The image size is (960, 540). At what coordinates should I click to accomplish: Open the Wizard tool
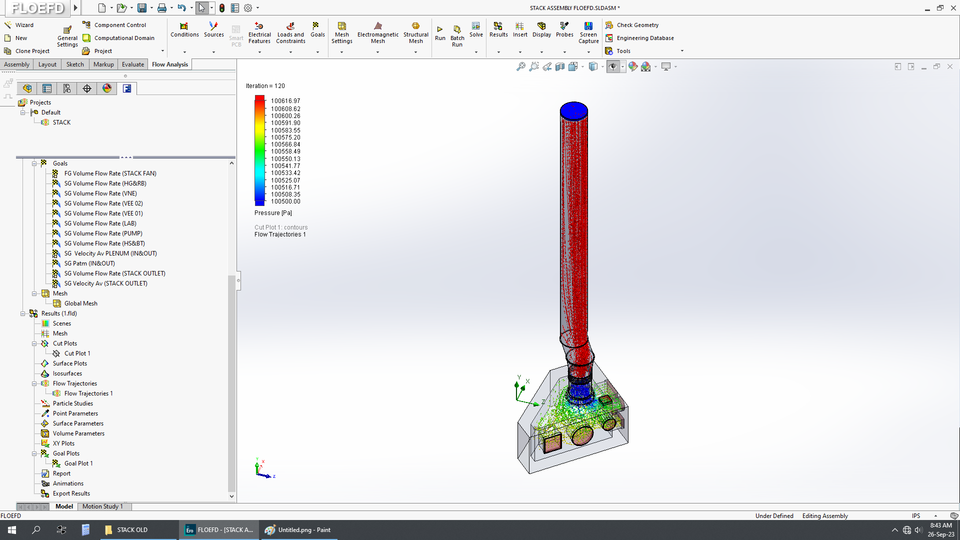[x=19, y=25]
